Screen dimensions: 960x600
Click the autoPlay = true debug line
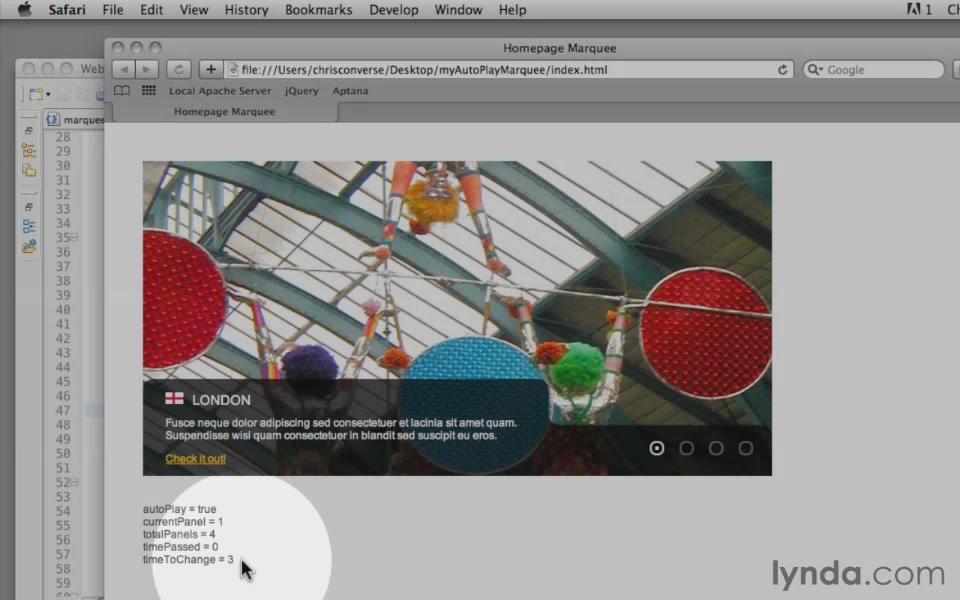[179, 509]
